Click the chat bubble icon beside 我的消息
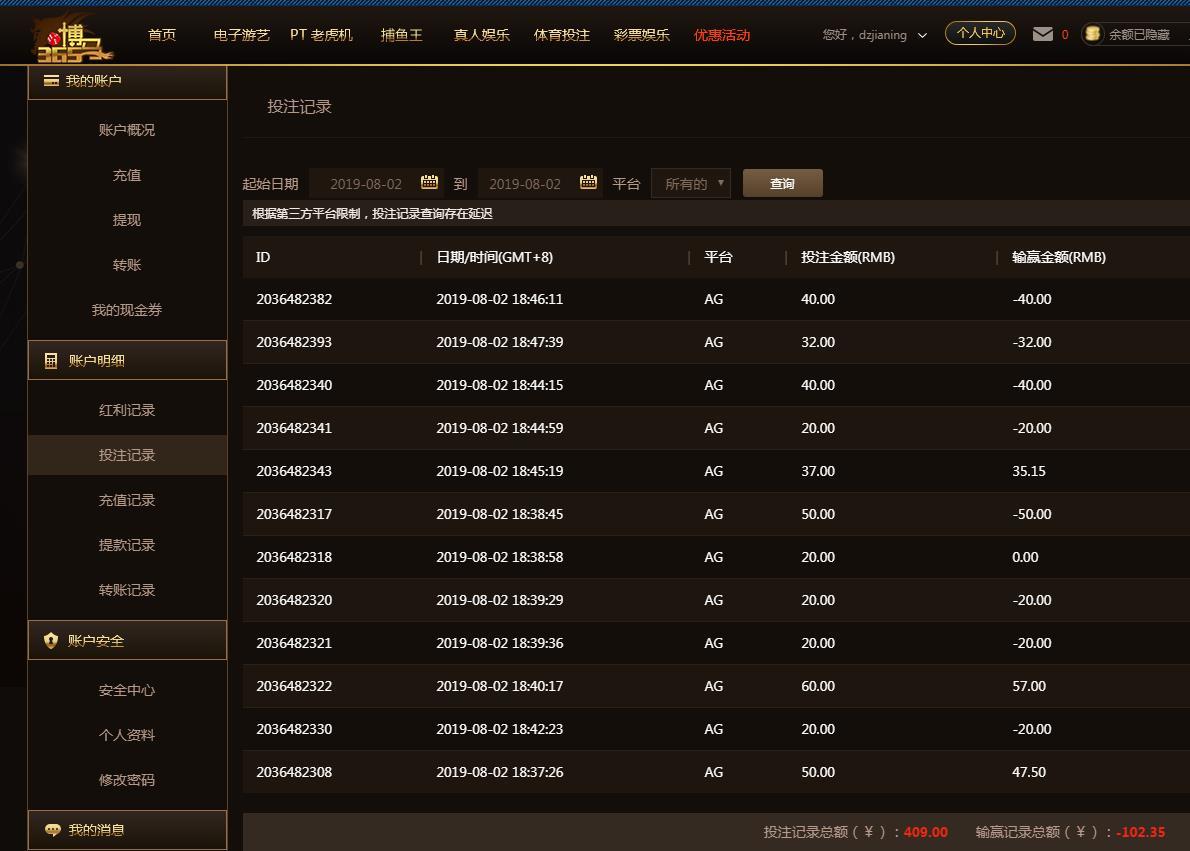The height and width of the screenshot is (851, 1190). [x=52, y=830]
